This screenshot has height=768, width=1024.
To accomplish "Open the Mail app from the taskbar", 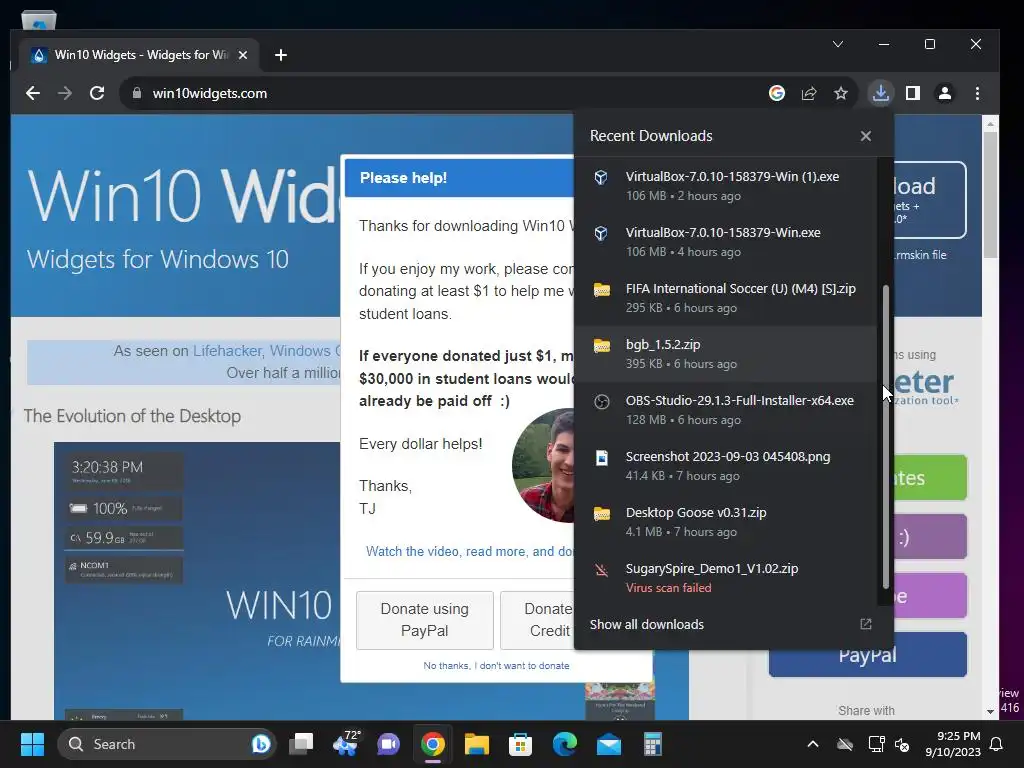I will click(x=609, y=744).
